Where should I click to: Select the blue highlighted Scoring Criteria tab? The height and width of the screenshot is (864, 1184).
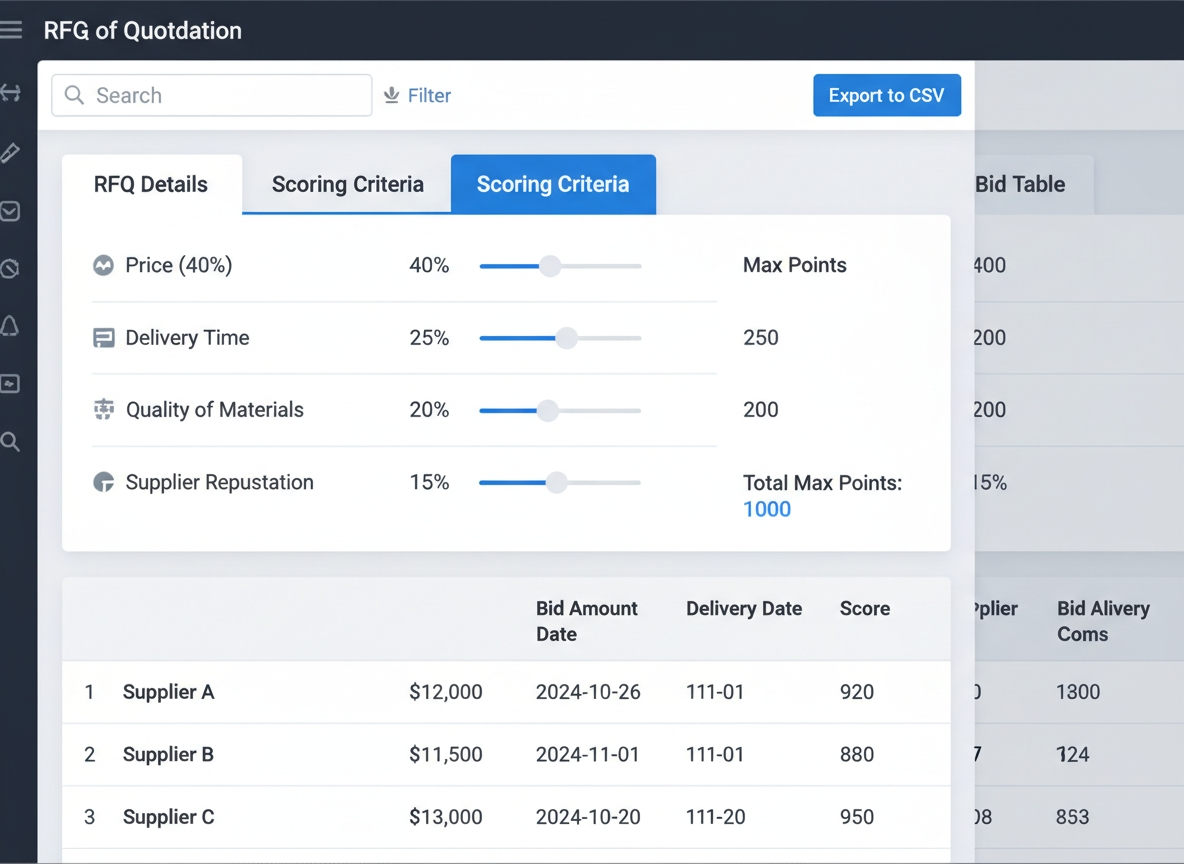tap(553, 185)
